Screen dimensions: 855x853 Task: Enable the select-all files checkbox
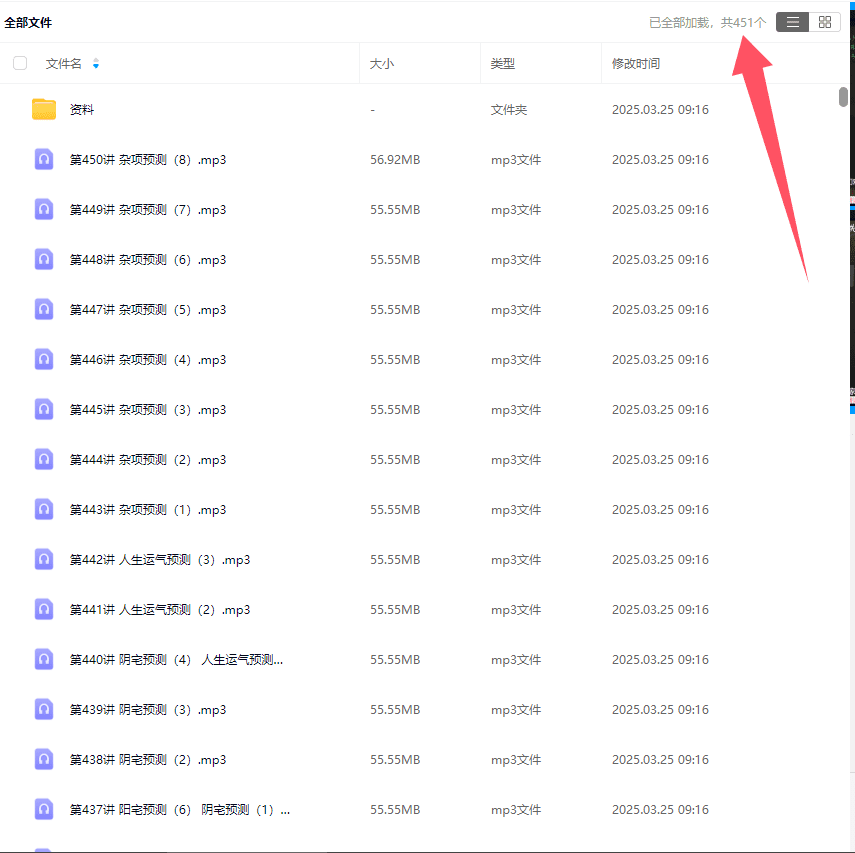coord(19,62)
